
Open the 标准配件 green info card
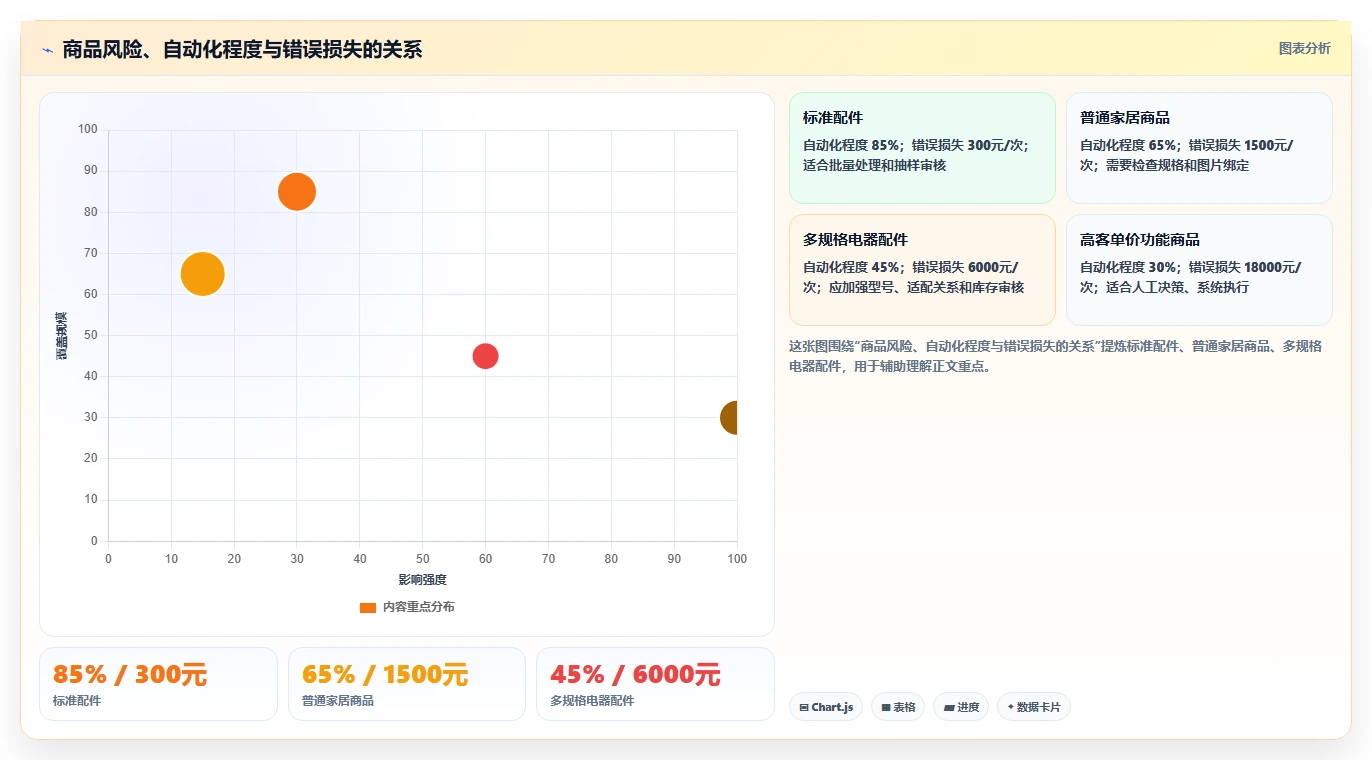click(922, 148)
